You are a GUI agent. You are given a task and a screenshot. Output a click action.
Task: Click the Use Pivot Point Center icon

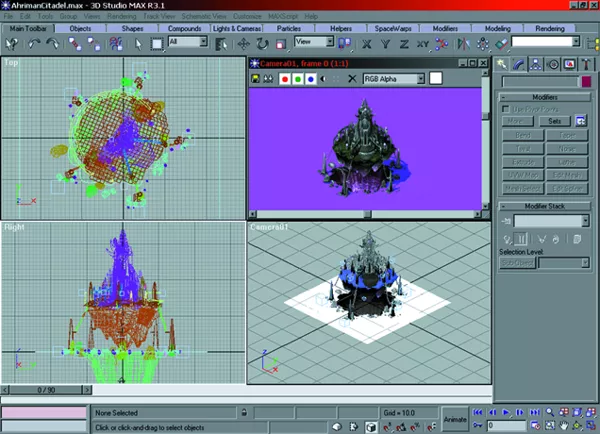(344, 44)
